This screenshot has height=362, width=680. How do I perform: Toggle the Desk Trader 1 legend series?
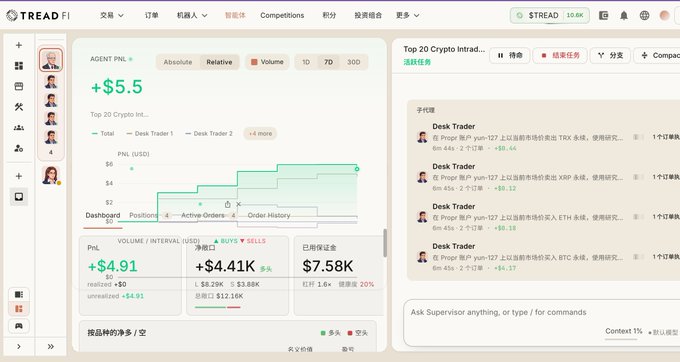(150, 134)
